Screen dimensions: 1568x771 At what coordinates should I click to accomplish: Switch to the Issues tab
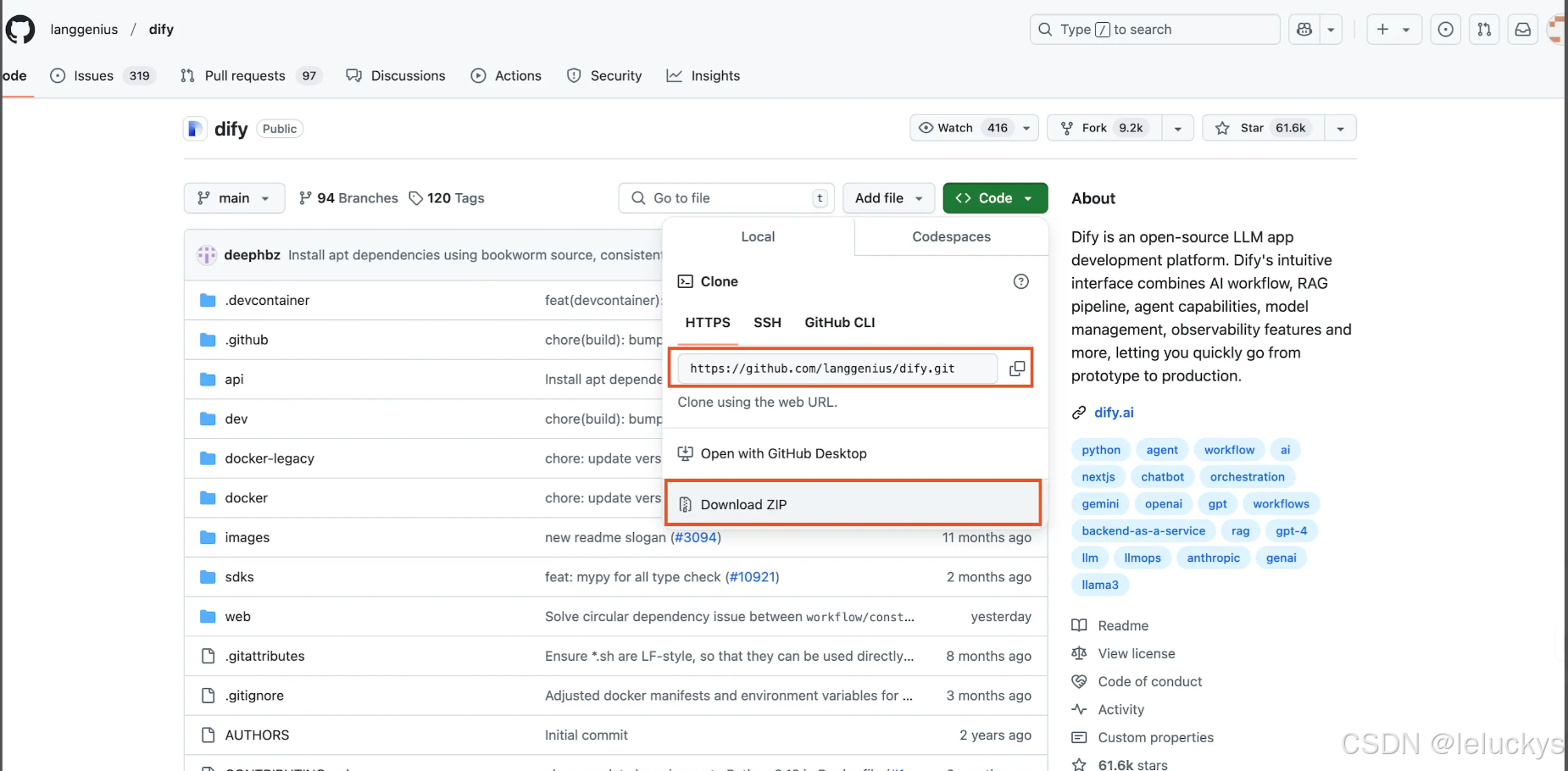coord(103,75)
